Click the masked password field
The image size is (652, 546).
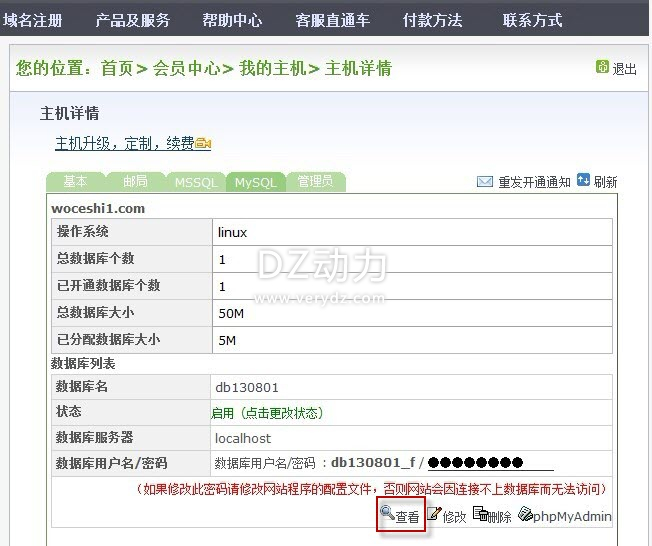click(491, 462)
